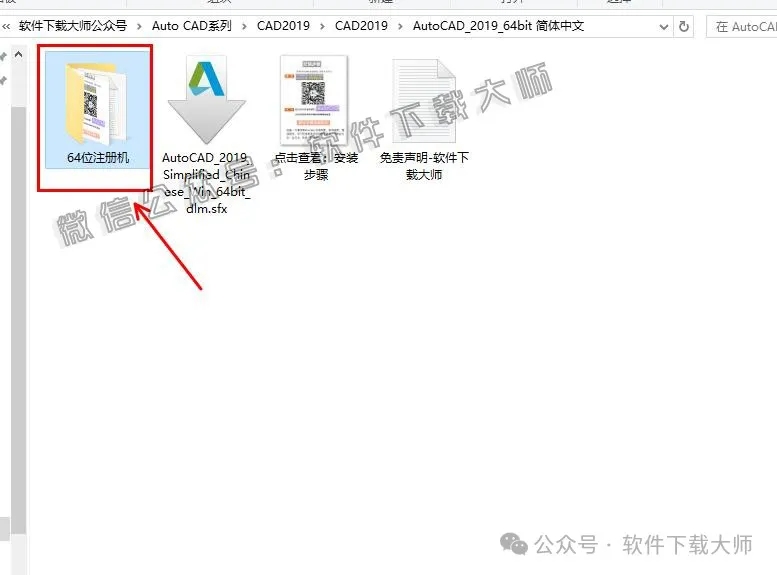This screenshot has height=575, width=777.
Task: Expand chevron after Auto CAD系列 breadcrumb
Action: pyautogui.click(x=244, y=26)
